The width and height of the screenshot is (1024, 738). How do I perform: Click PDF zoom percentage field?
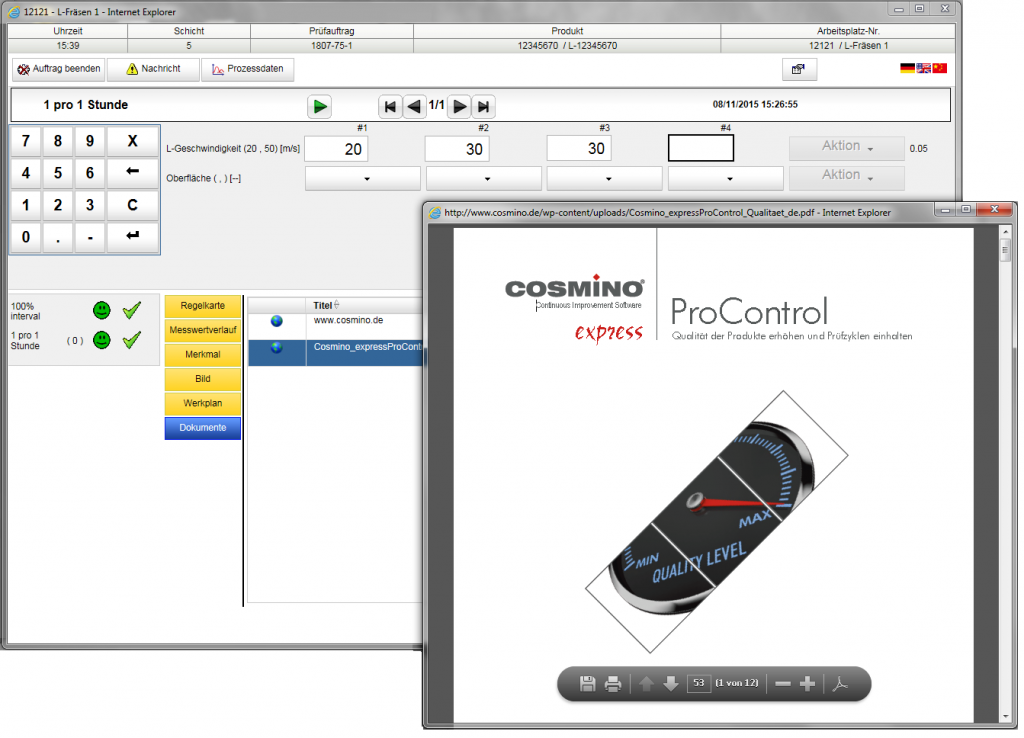pos(698,683)
